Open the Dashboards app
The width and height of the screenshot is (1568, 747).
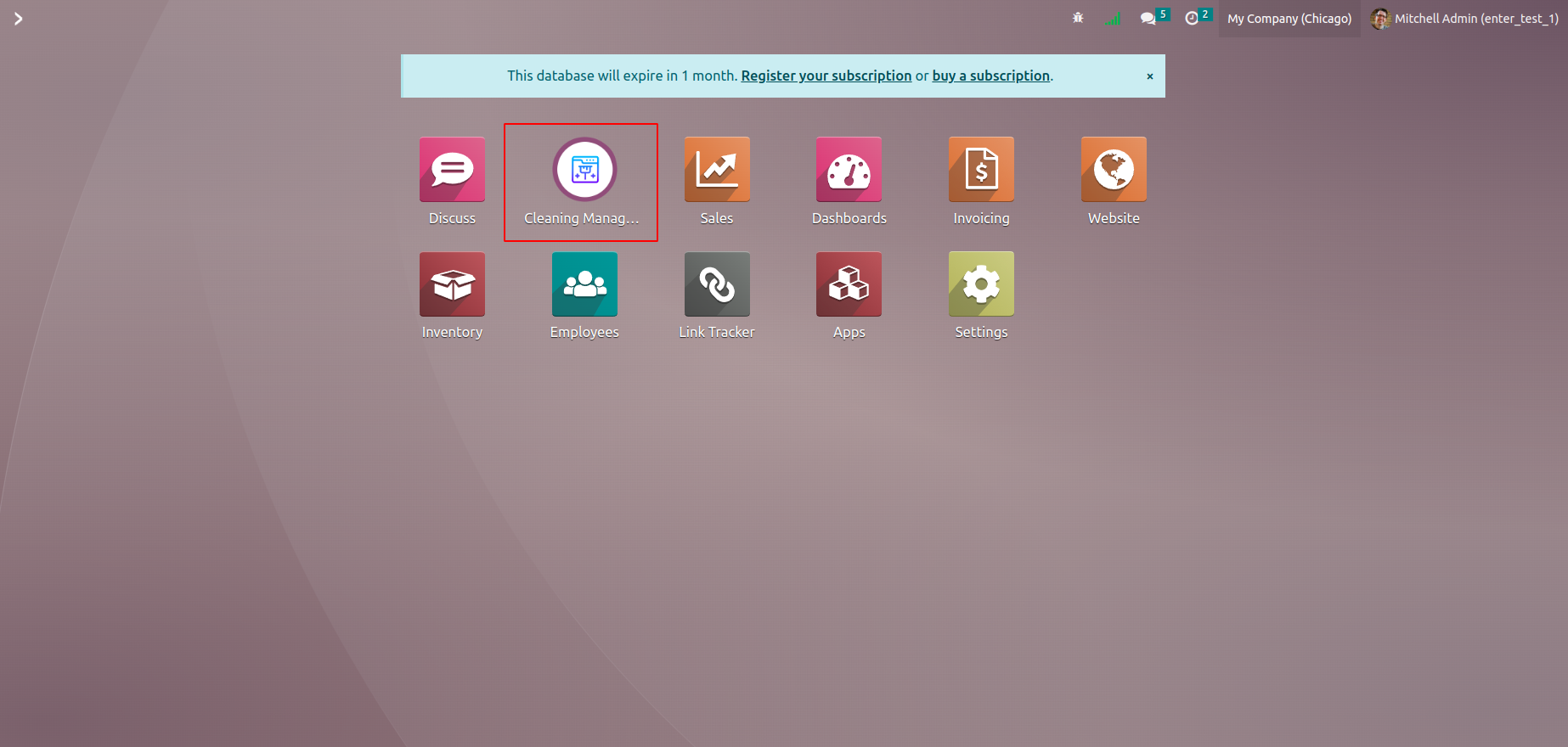[x=849, y=170]
